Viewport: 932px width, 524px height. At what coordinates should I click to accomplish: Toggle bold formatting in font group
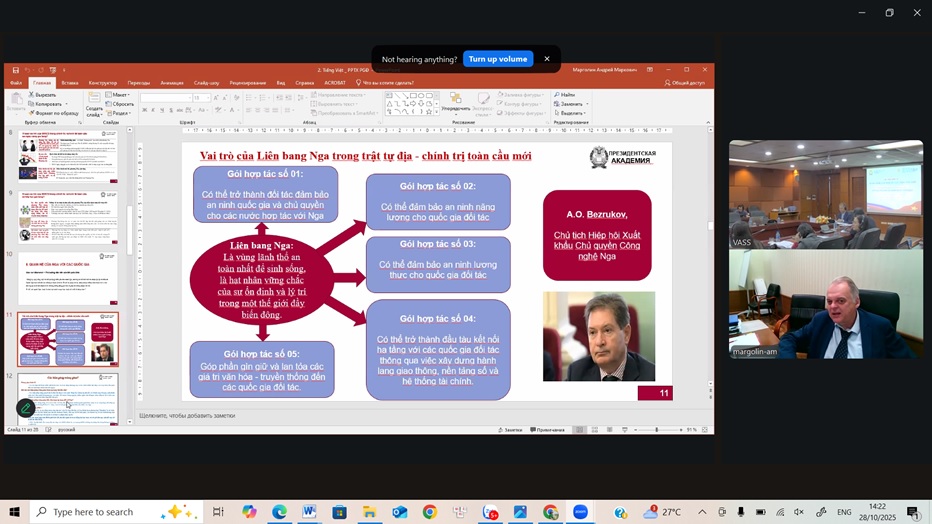[x=145, y=110]
